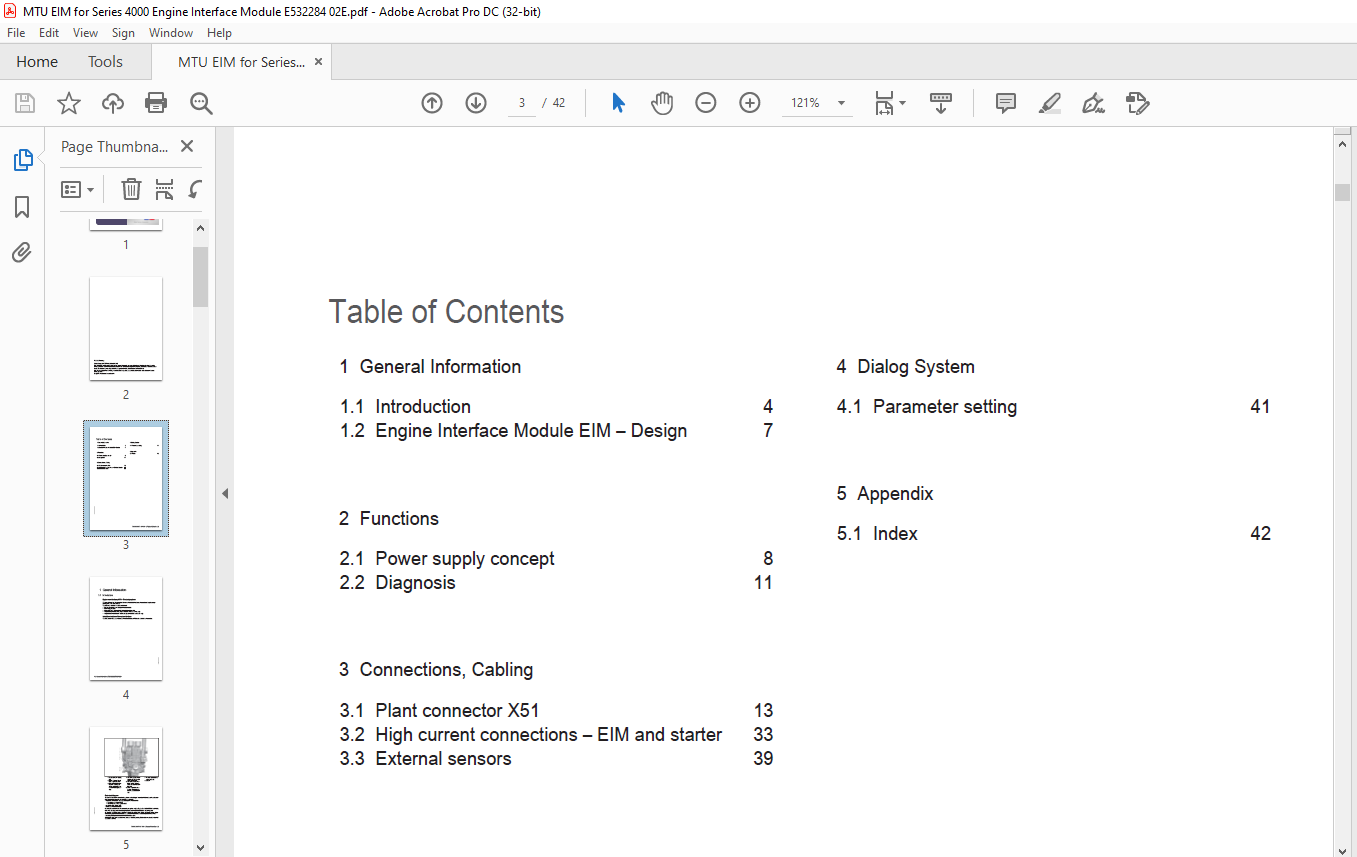
Task: Print the document with printer icon
Action: coord(156,103)
